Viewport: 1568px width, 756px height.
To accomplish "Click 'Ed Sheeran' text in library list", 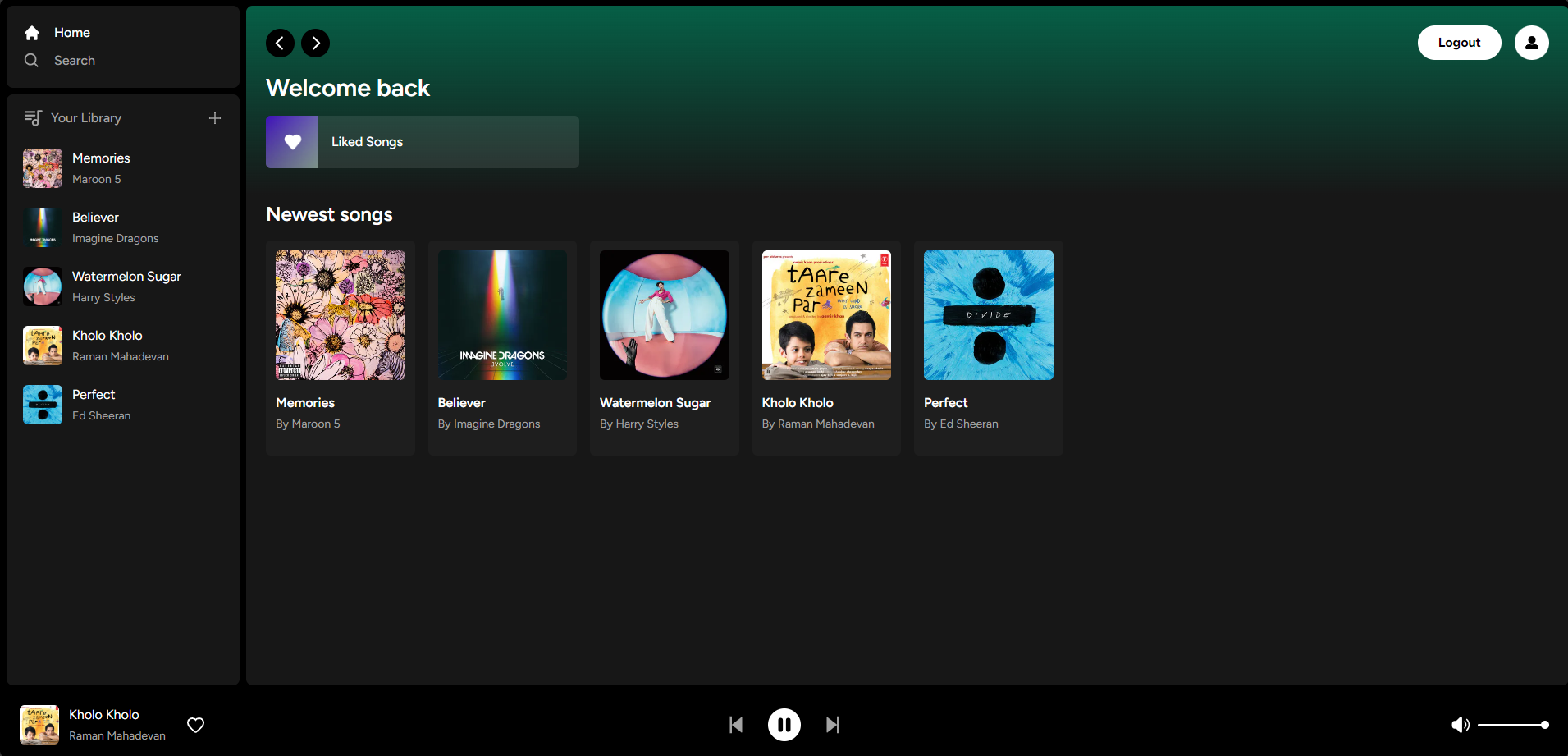I will pos(102,416).
